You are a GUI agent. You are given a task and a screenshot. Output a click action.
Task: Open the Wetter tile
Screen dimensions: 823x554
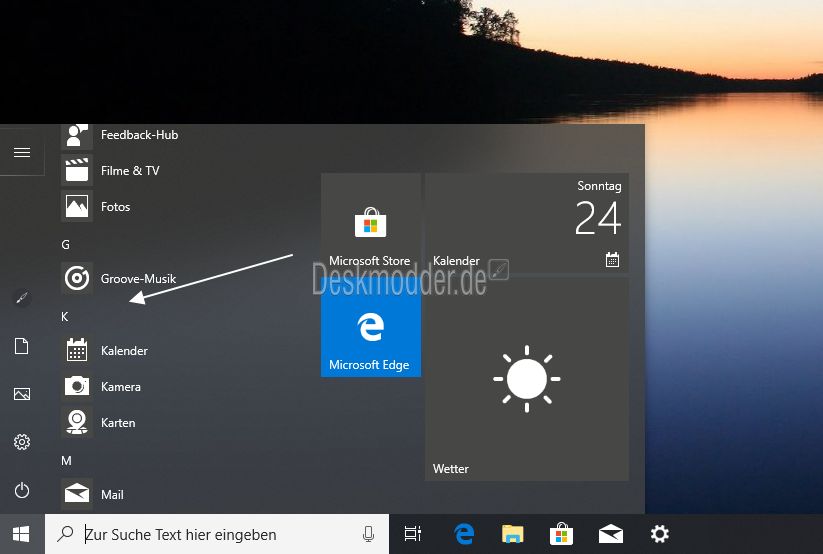tap(527, 379)
